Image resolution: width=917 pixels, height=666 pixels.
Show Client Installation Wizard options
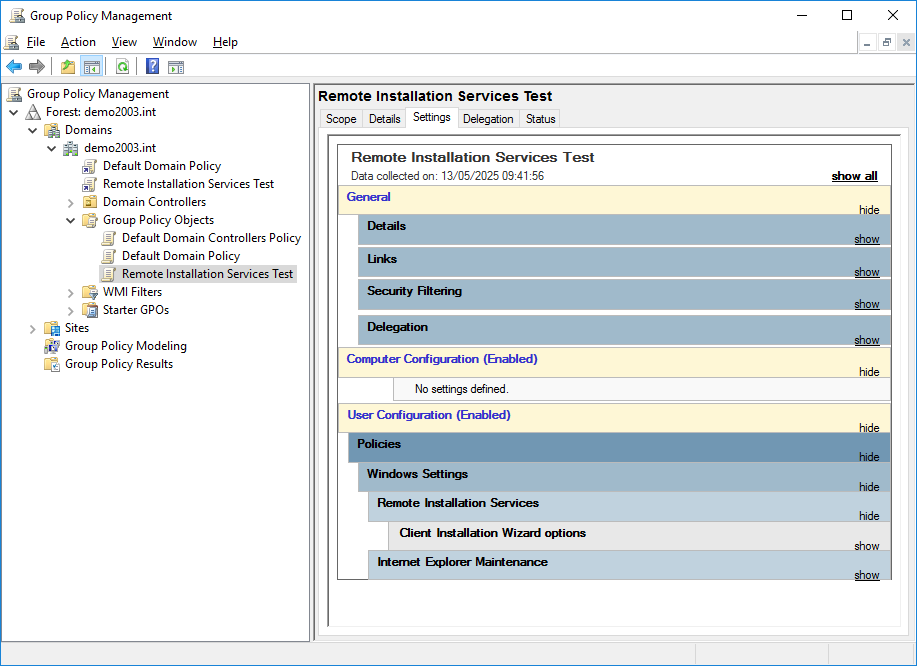pos(866,546)
